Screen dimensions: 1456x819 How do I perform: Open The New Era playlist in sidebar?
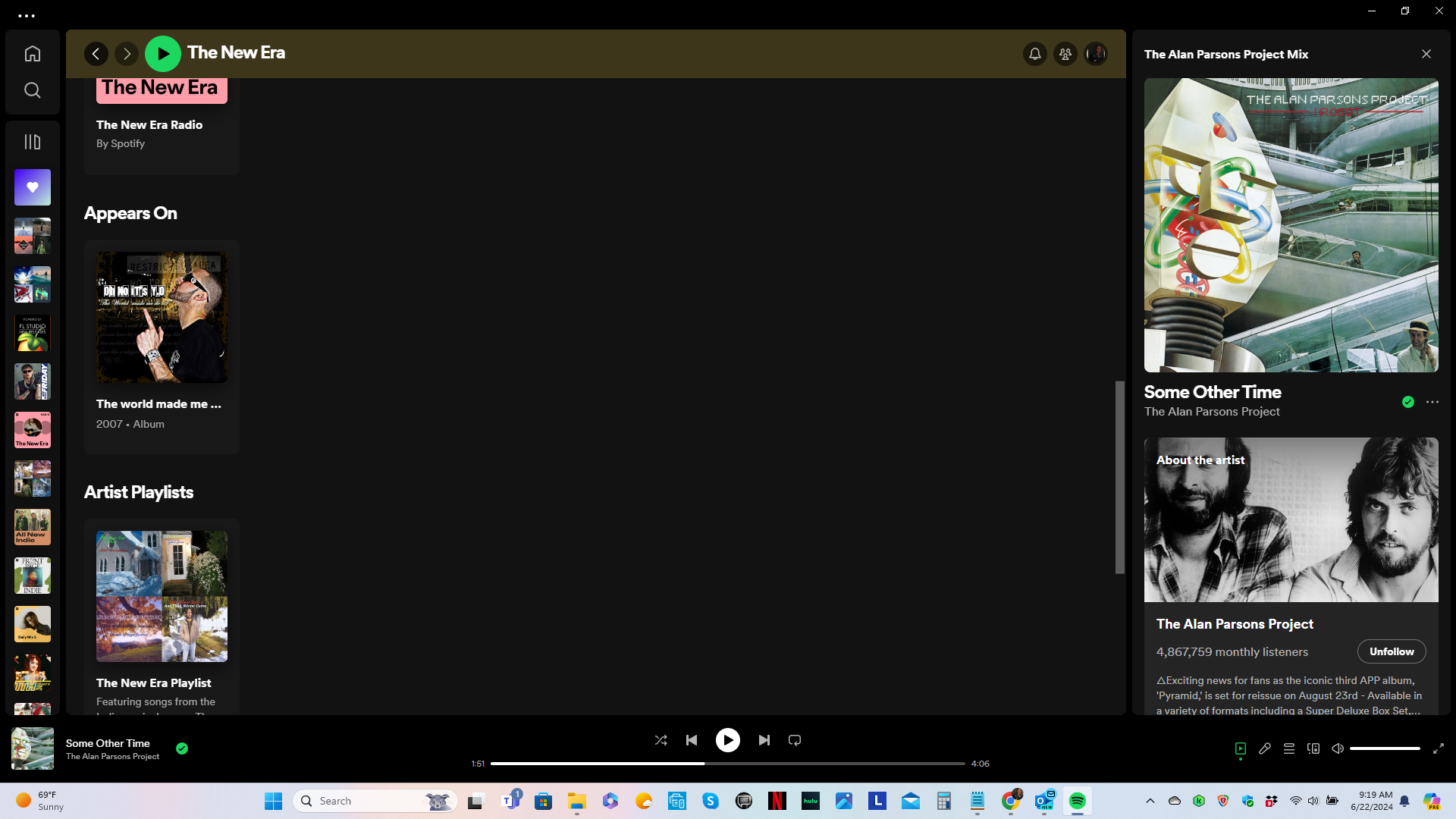point(33,430)
